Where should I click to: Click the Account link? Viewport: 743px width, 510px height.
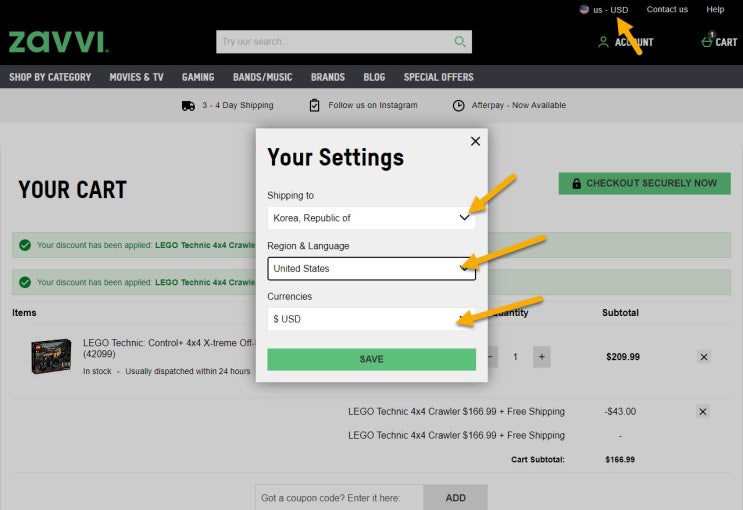click(634, 42)
